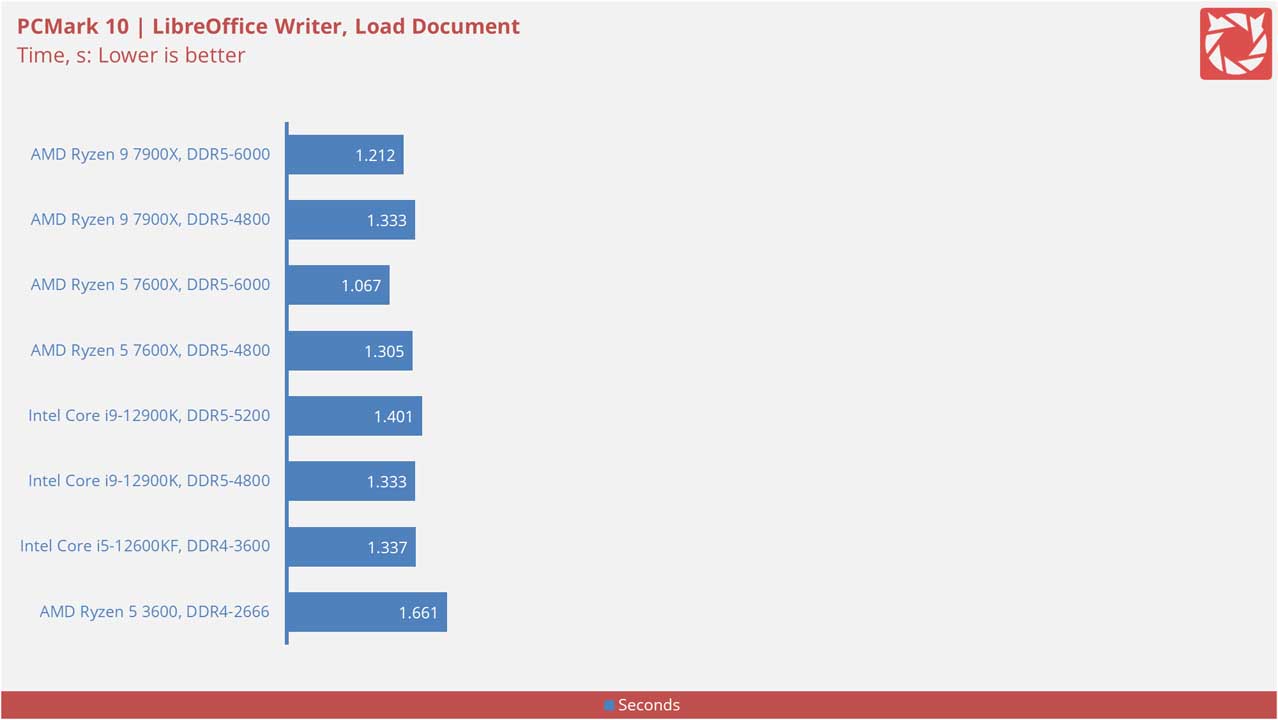Click the red aperture logo icon
Viewport: 1278px width, 720px height.
click(1235, 44)
